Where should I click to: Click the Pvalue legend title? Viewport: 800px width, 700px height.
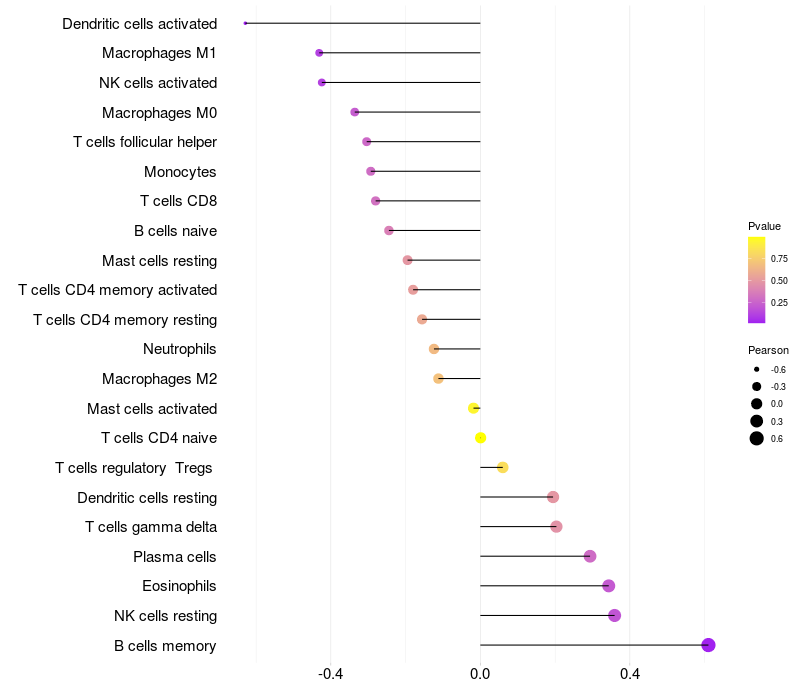point(764,226)
